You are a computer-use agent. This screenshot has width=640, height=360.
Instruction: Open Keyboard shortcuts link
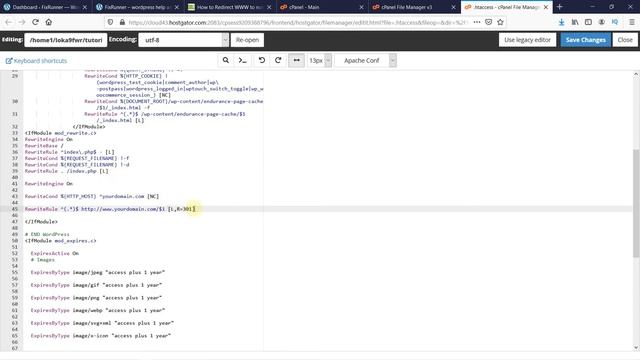pyautogui.click(x=36, y=61)
